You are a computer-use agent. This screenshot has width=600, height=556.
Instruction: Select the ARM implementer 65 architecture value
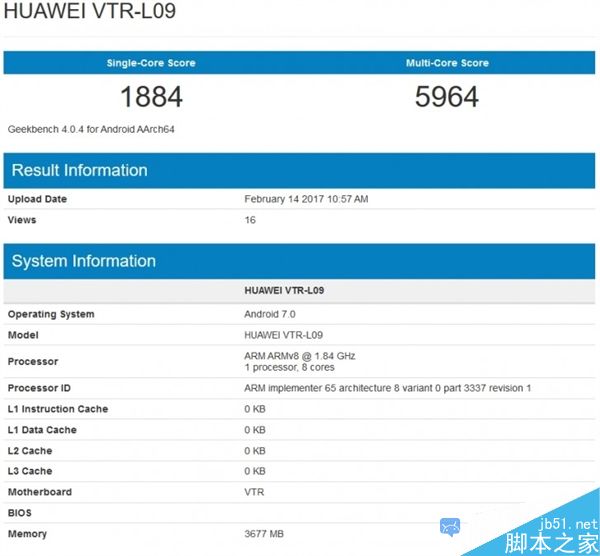coord(388,388)
